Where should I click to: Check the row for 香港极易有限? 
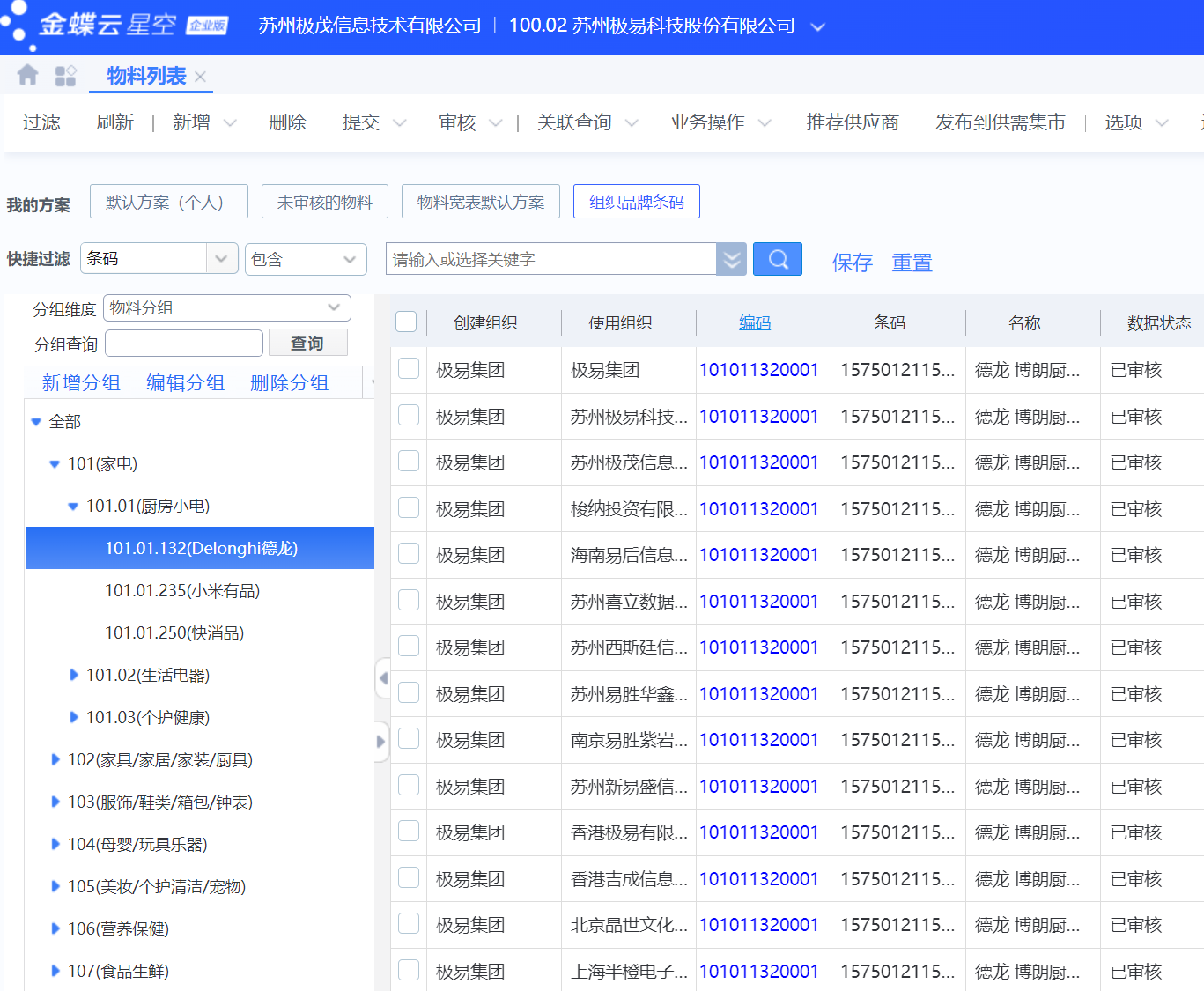click(x=409, y=832)
